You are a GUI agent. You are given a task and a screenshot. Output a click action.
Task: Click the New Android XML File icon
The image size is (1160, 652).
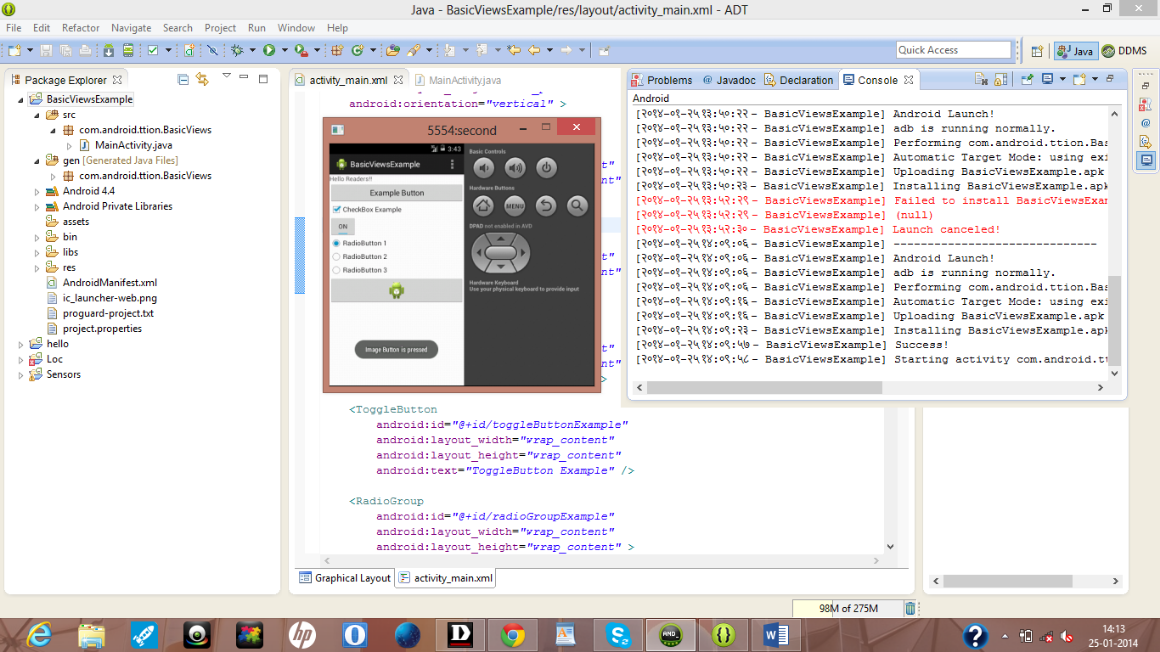189,50
